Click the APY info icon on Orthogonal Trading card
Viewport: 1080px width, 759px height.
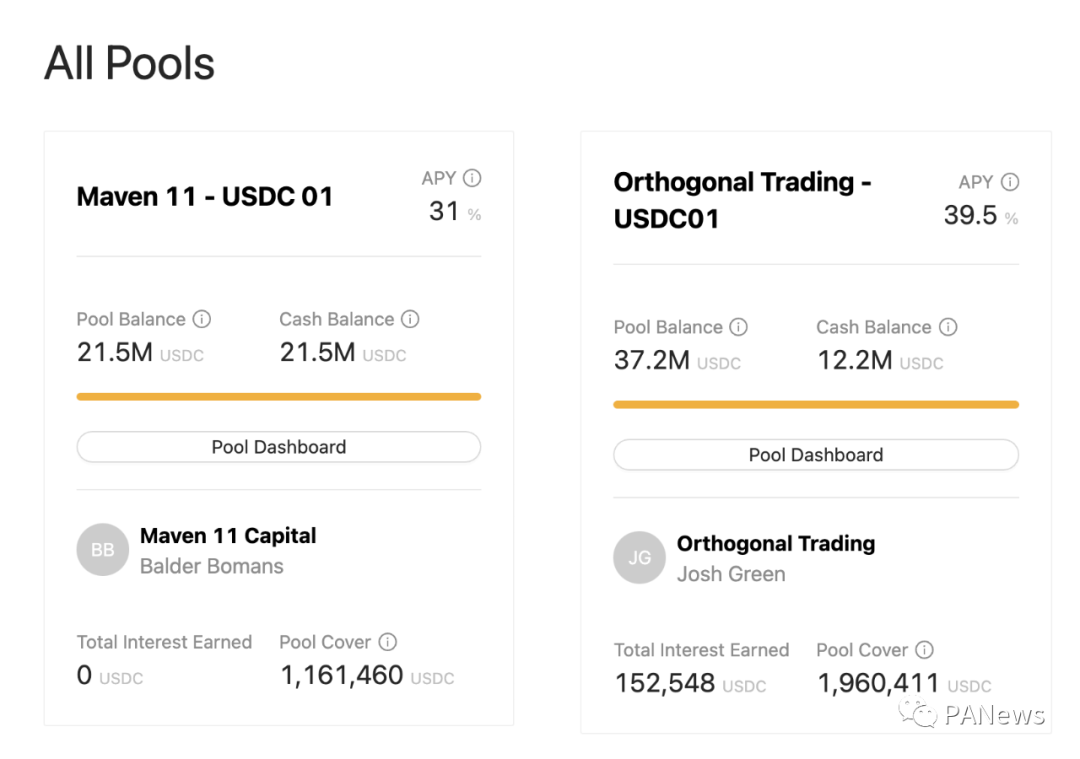1012,182
